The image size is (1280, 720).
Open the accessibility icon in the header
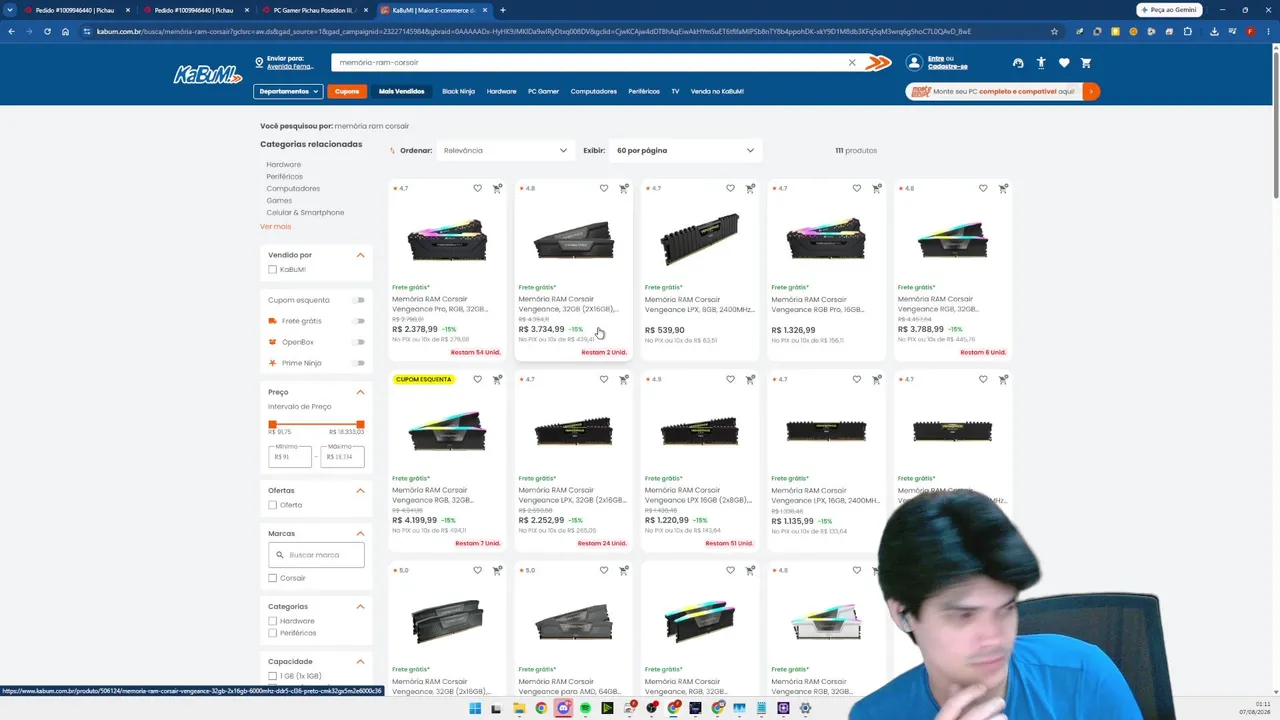[1041, 63]
